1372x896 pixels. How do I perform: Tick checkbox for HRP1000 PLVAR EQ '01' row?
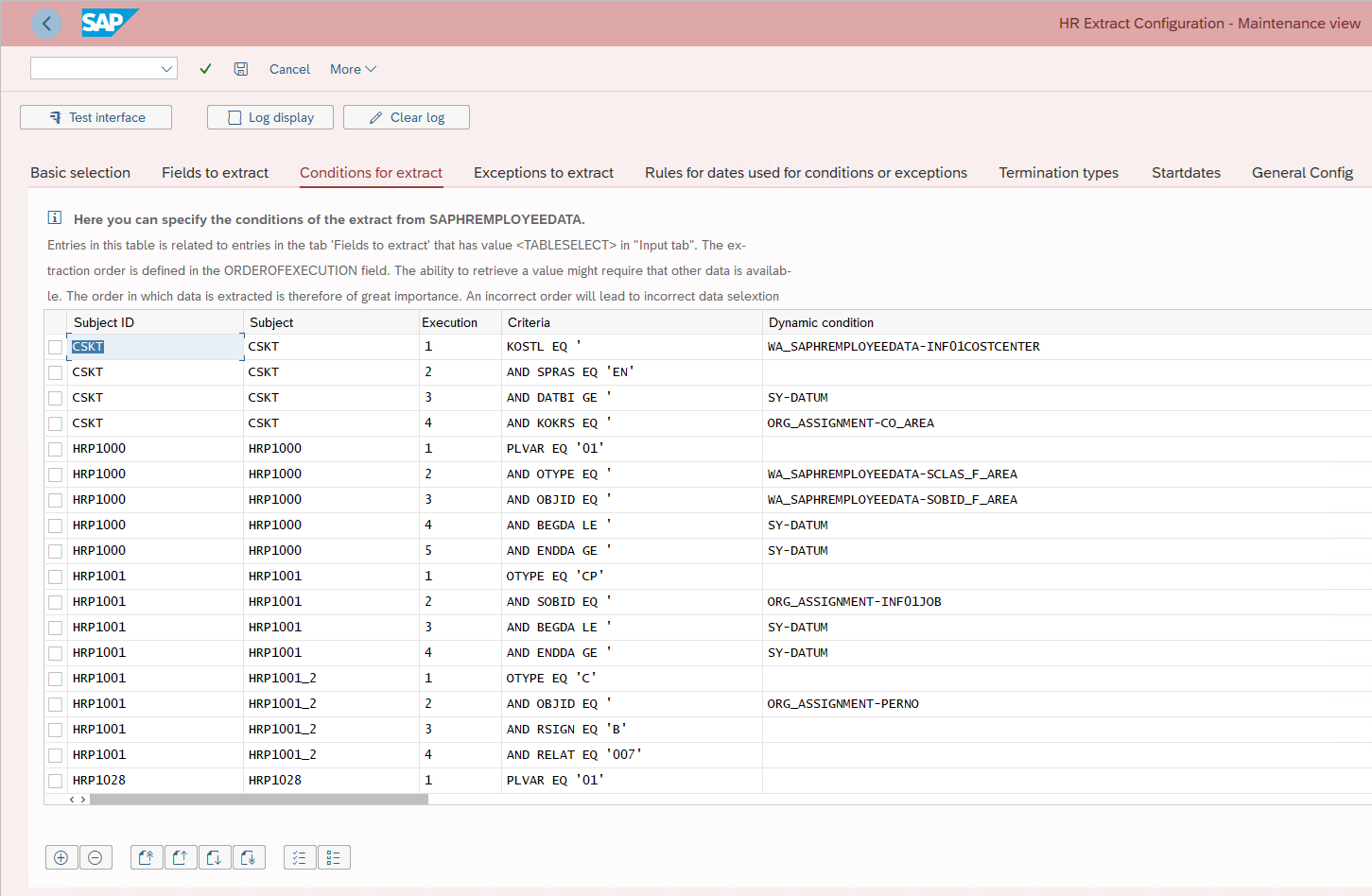[x=55, y=449]
